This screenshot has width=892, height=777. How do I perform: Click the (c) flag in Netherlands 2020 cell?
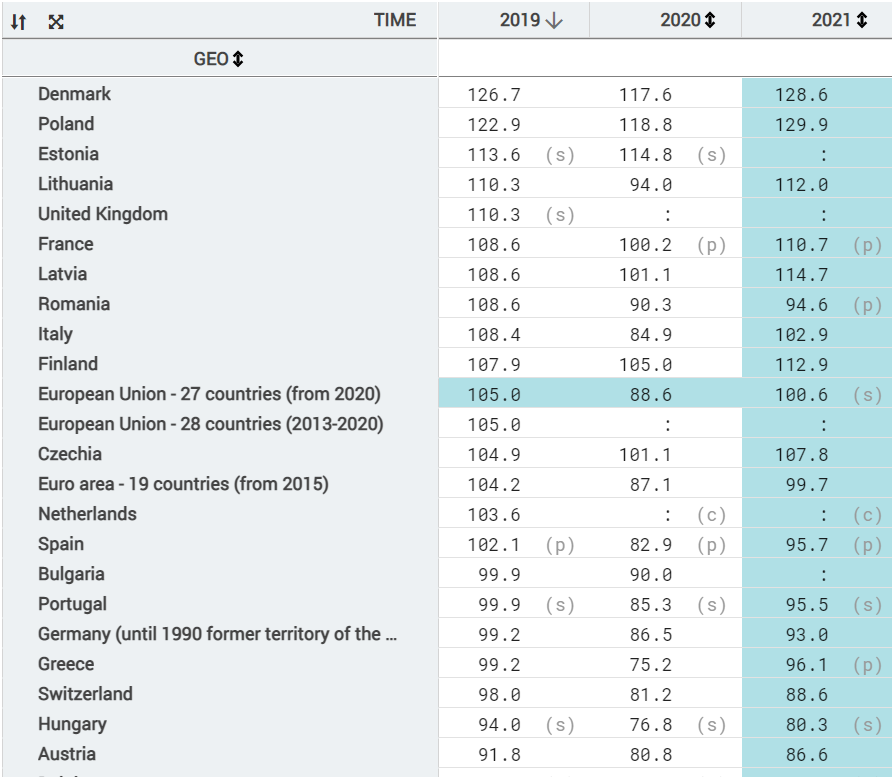(x=712, y=515)
